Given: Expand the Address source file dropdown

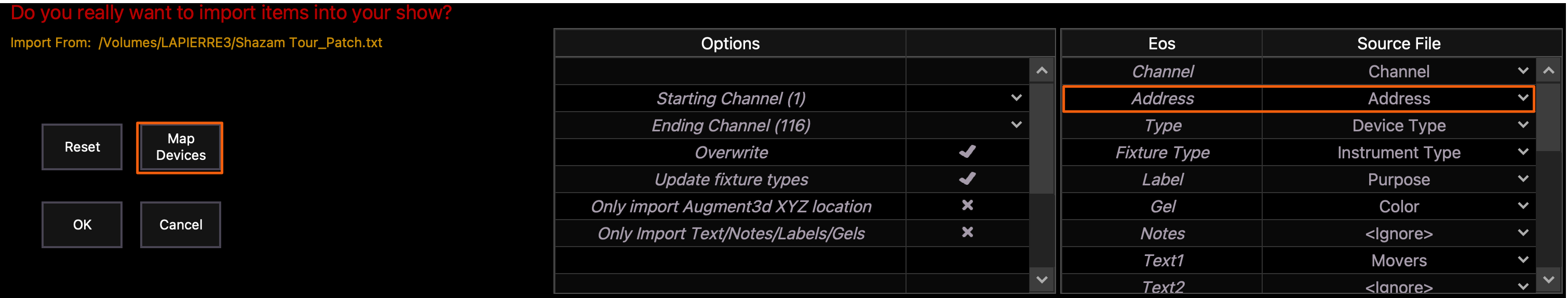Looking at the screenshot, I should point(1522,98).
